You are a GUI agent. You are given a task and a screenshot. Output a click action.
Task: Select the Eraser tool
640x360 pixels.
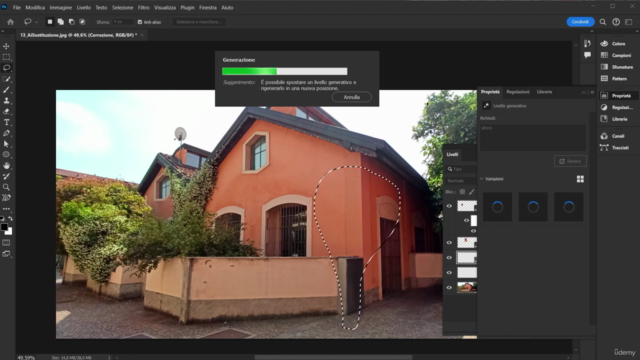click(6, 111)
